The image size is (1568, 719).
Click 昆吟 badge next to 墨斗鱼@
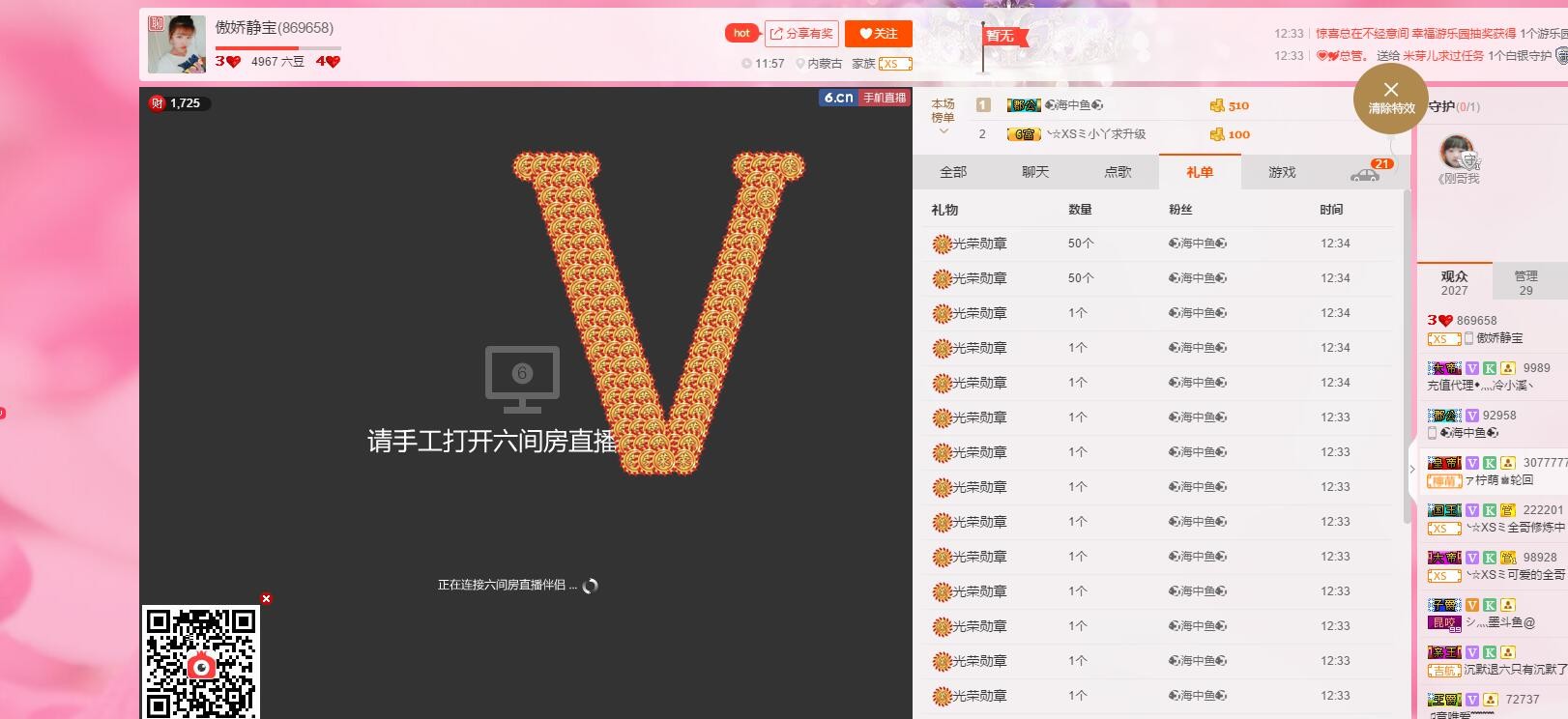coord(1444,622)
